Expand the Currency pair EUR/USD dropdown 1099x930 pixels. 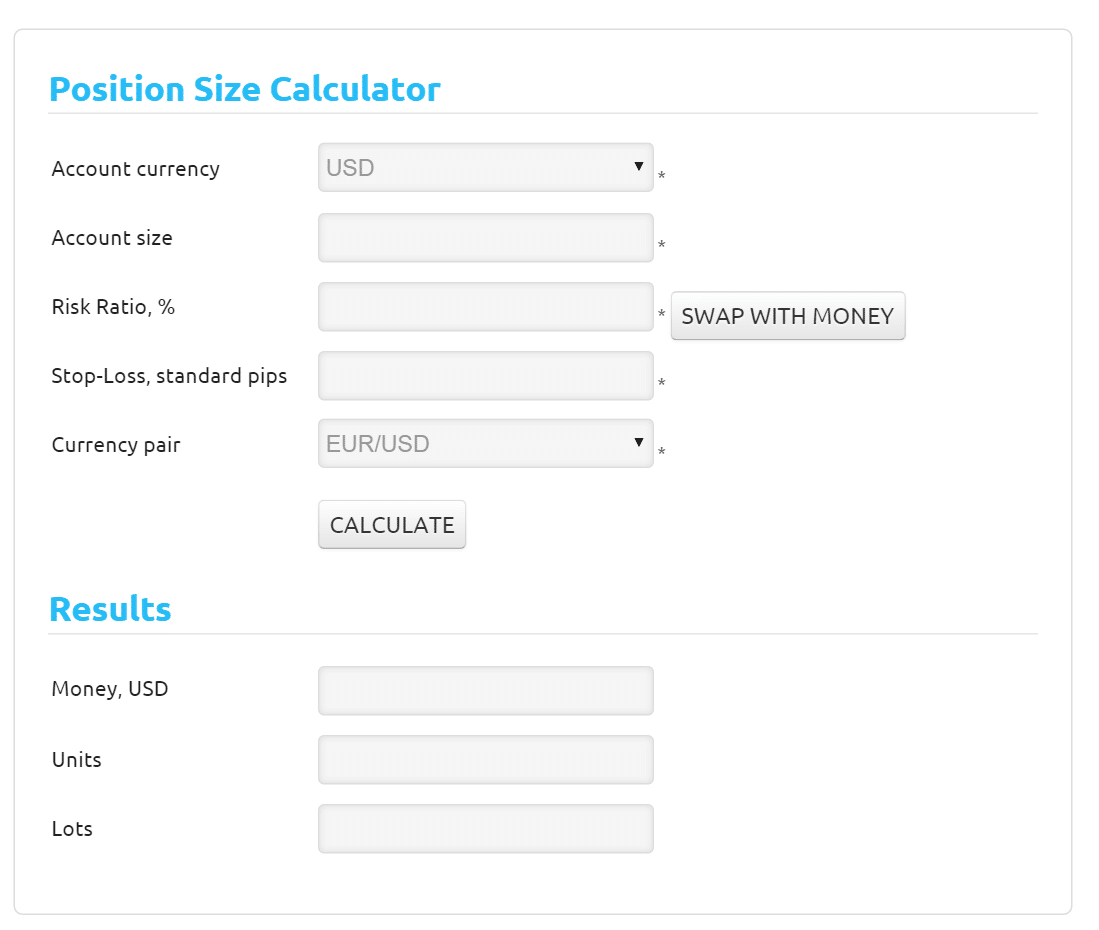(486, 444)
